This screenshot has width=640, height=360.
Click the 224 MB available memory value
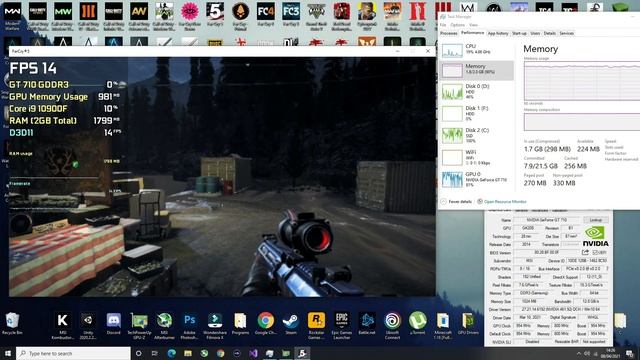point(588,149)
